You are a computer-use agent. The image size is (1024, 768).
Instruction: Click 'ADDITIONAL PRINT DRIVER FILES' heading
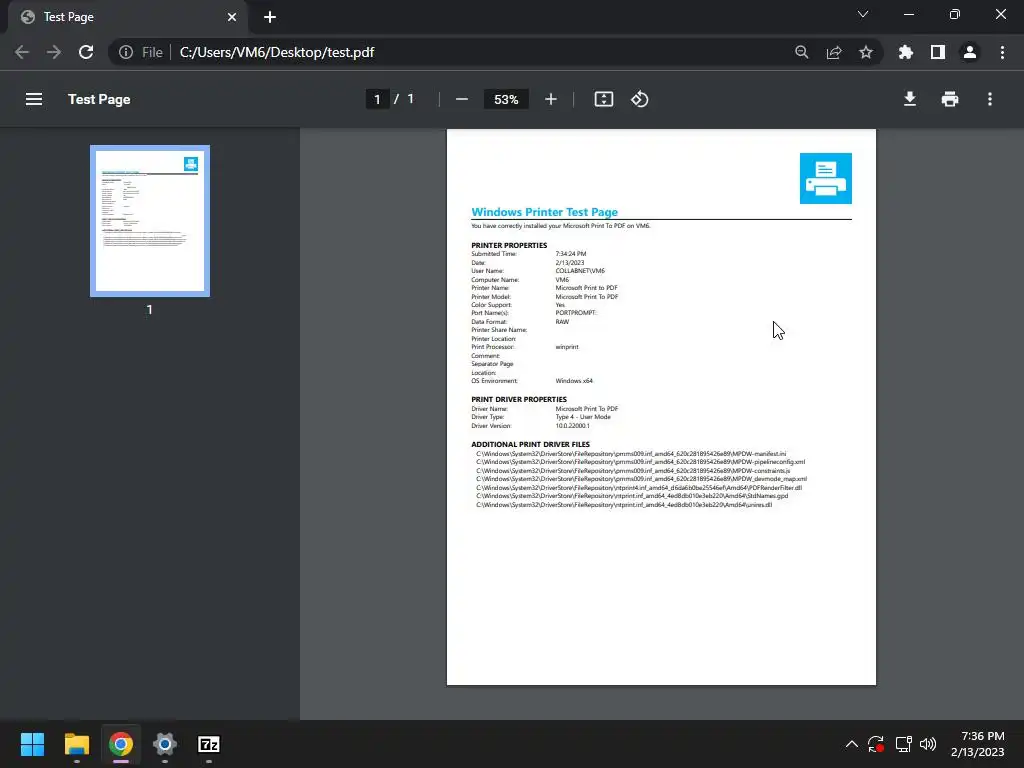[x=530, y=444]
